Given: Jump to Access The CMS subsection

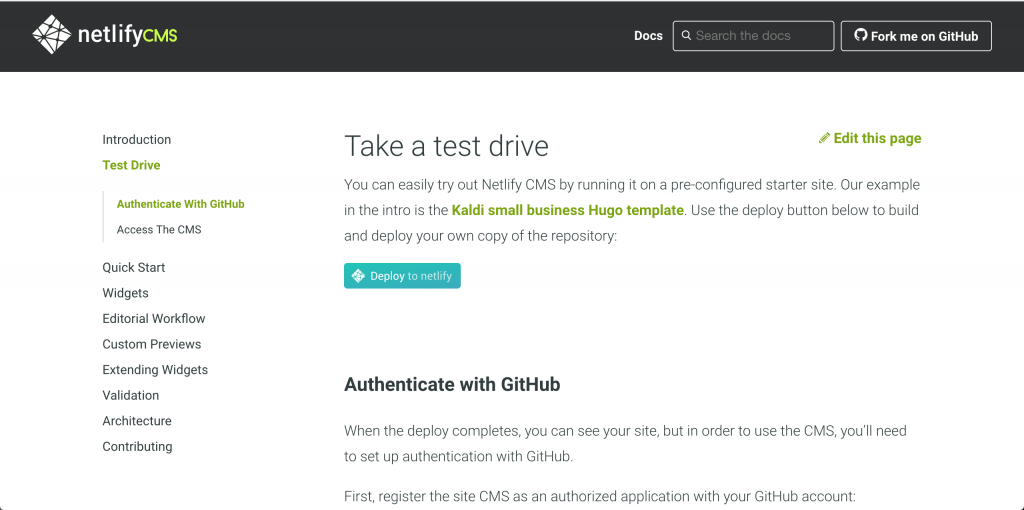Looking at the screenshot, I should 159,229.
